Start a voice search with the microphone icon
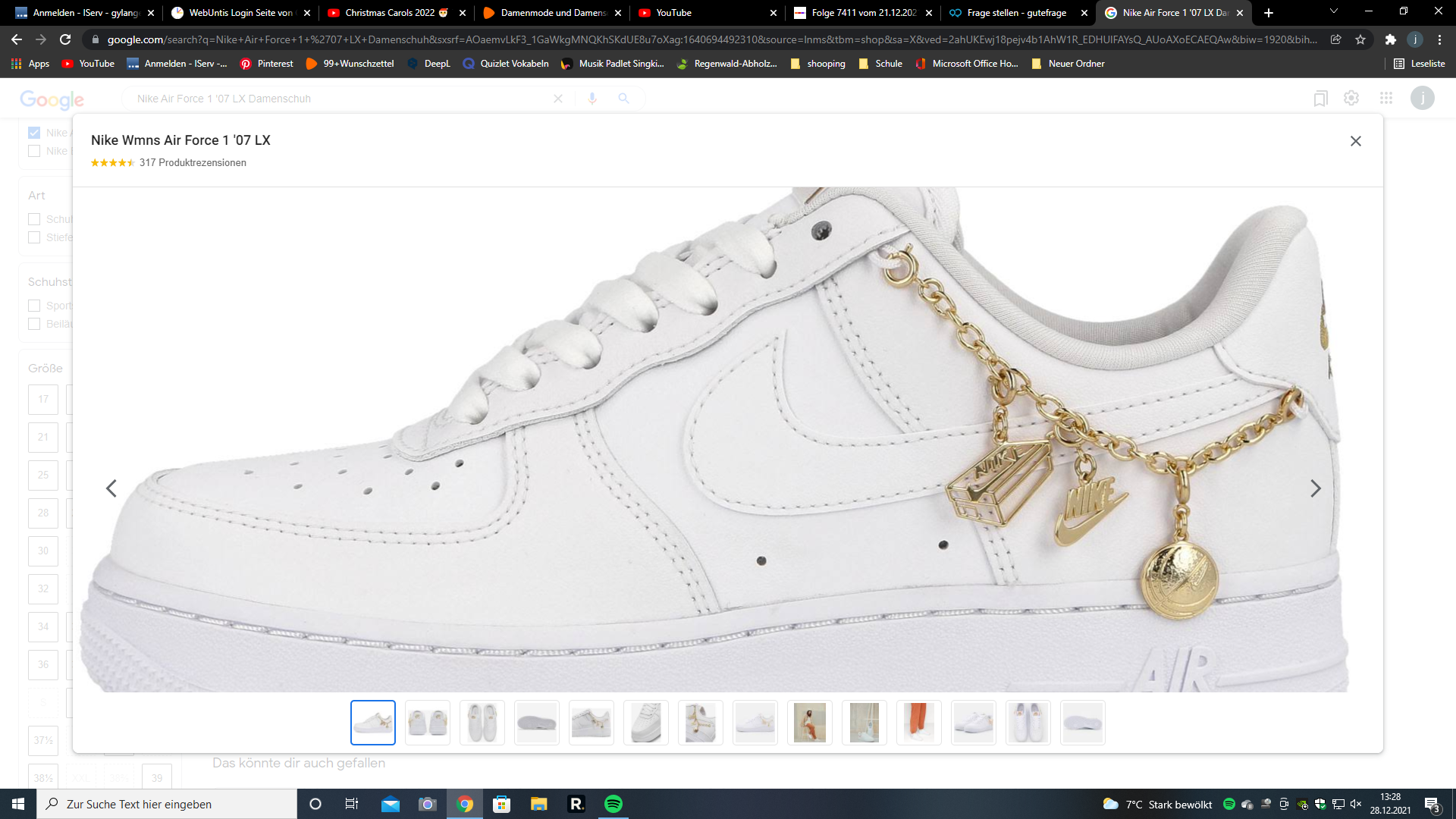Viewport: 1456px width, 819px height. click(x=592, y=98)
